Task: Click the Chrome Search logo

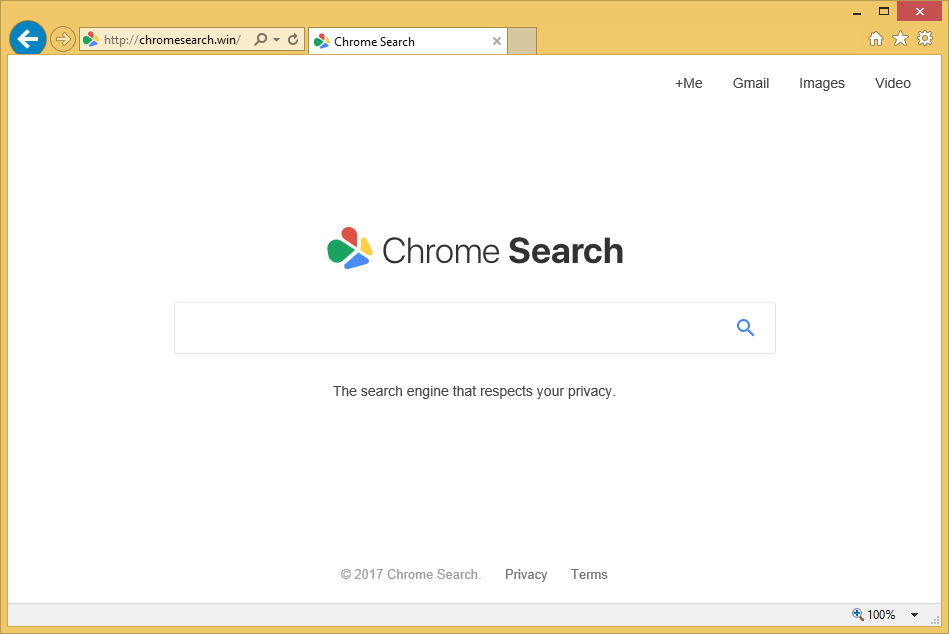Action: 475,250
